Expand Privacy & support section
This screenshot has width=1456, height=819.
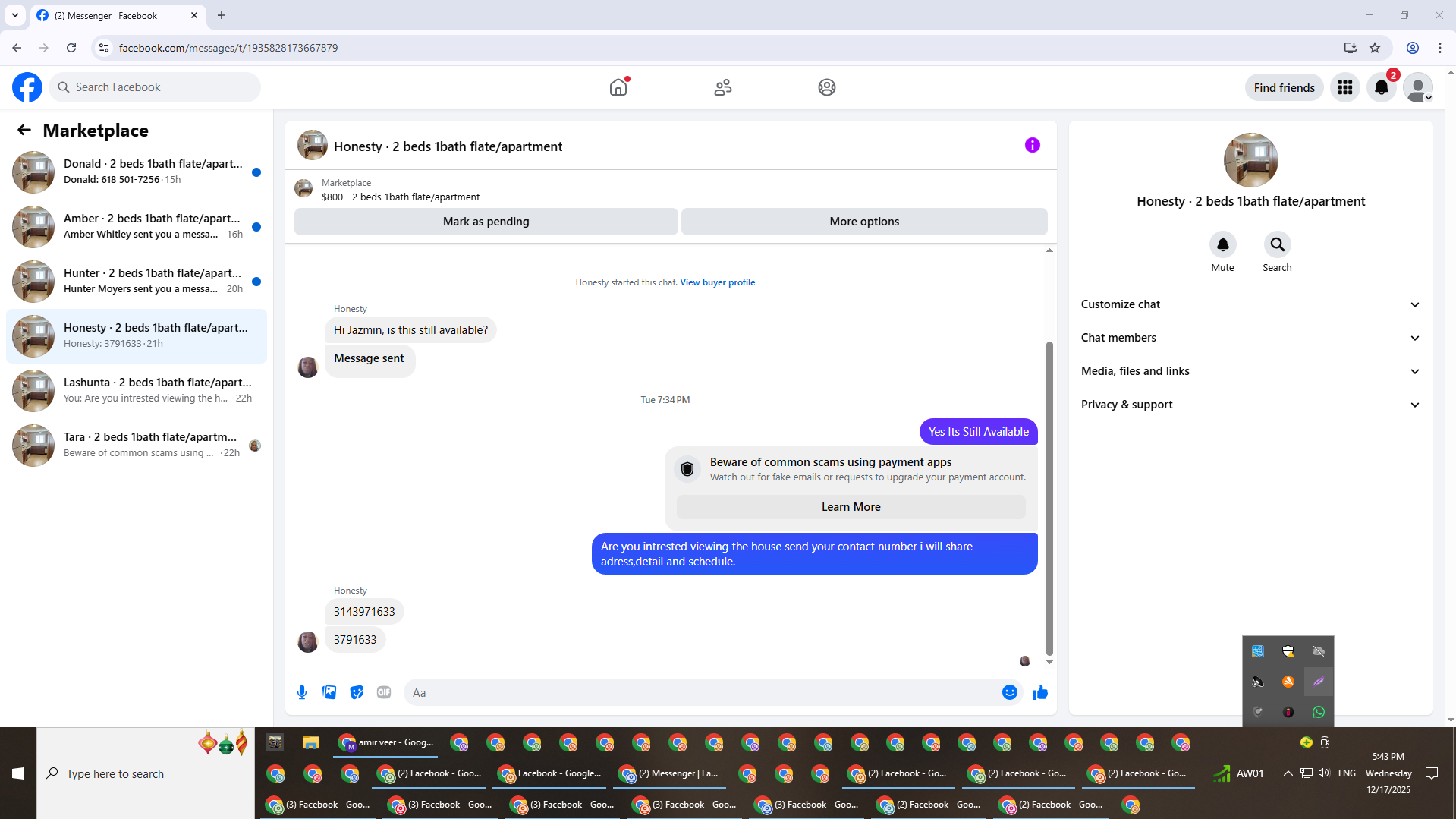point(1250,405)
